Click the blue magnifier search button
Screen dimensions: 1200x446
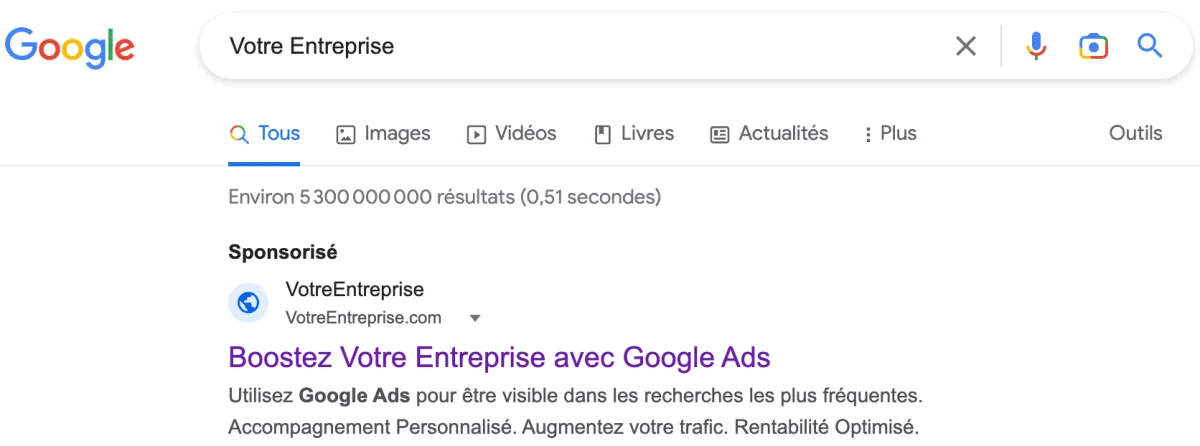pyautogui.click(x=1150, y=45)
